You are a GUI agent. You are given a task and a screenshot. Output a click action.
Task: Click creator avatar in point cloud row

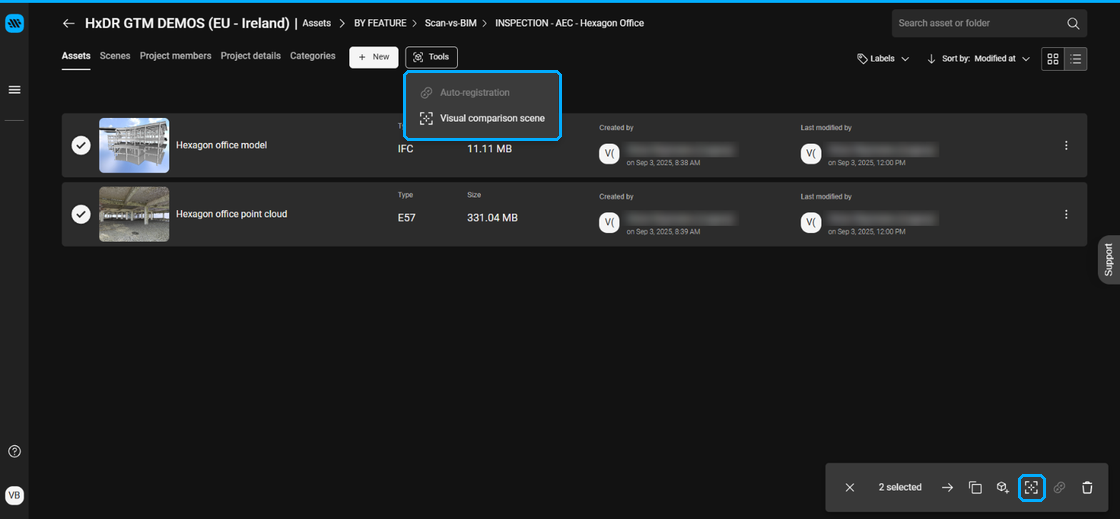point(609,223)
